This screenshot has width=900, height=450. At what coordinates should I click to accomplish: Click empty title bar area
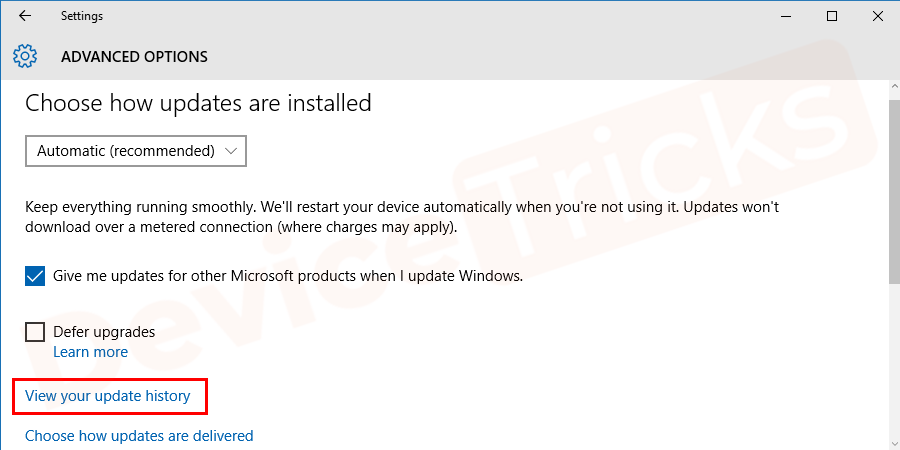[x=450, y=16]
